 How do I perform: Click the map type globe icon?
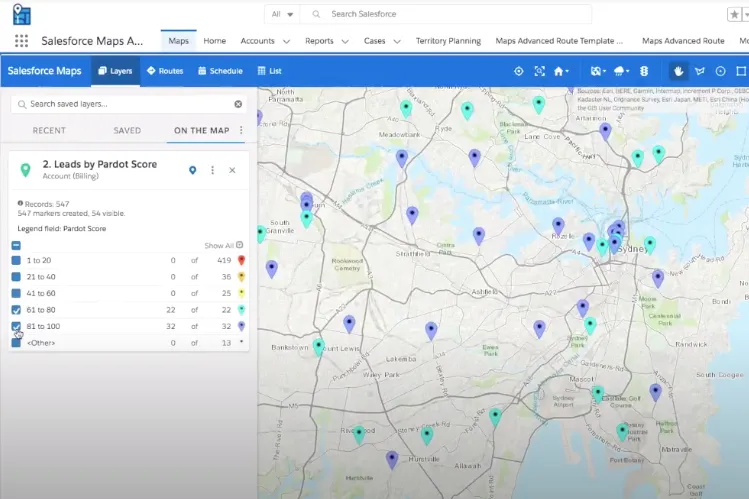595,71
